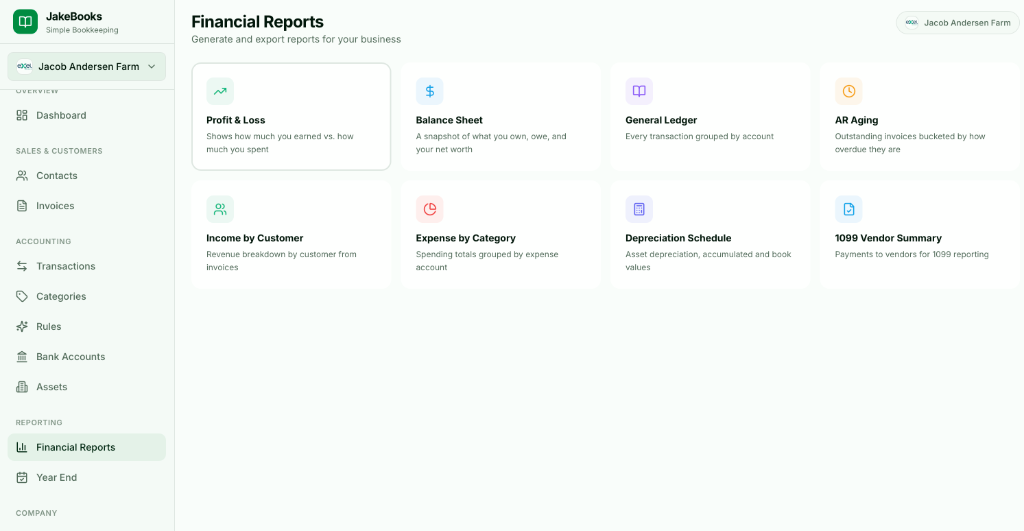
Task: Open the Invoices section
Action: point(87,206)
